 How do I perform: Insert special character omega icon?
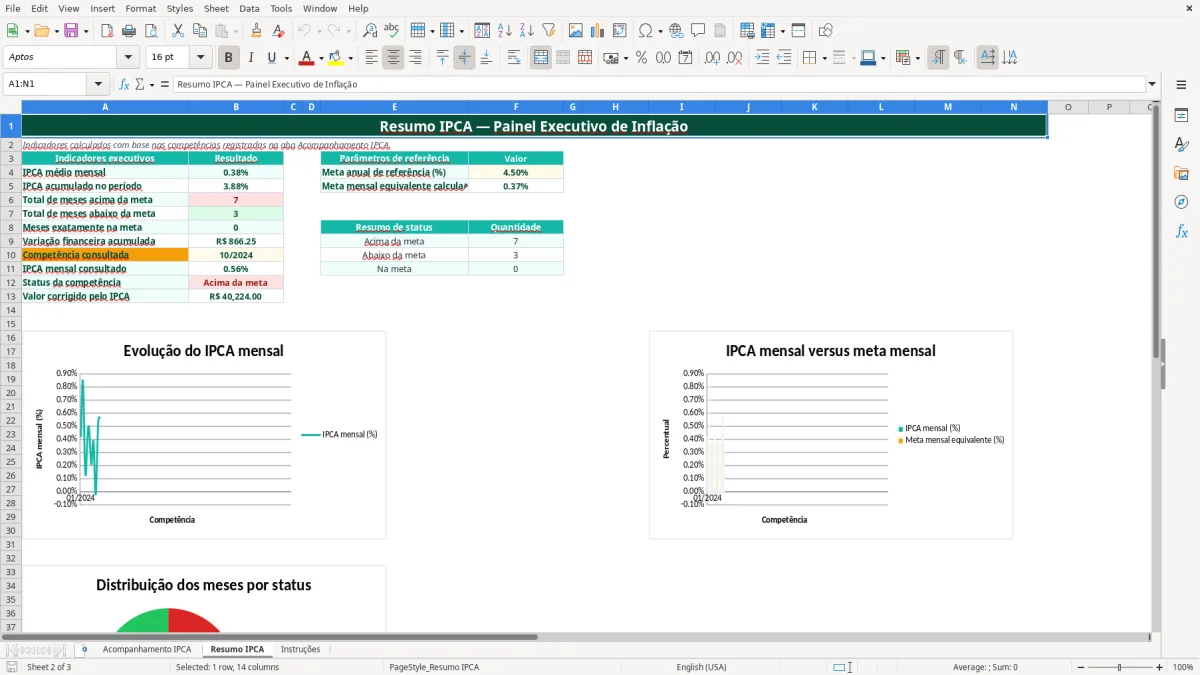click(x=645, y=31)
